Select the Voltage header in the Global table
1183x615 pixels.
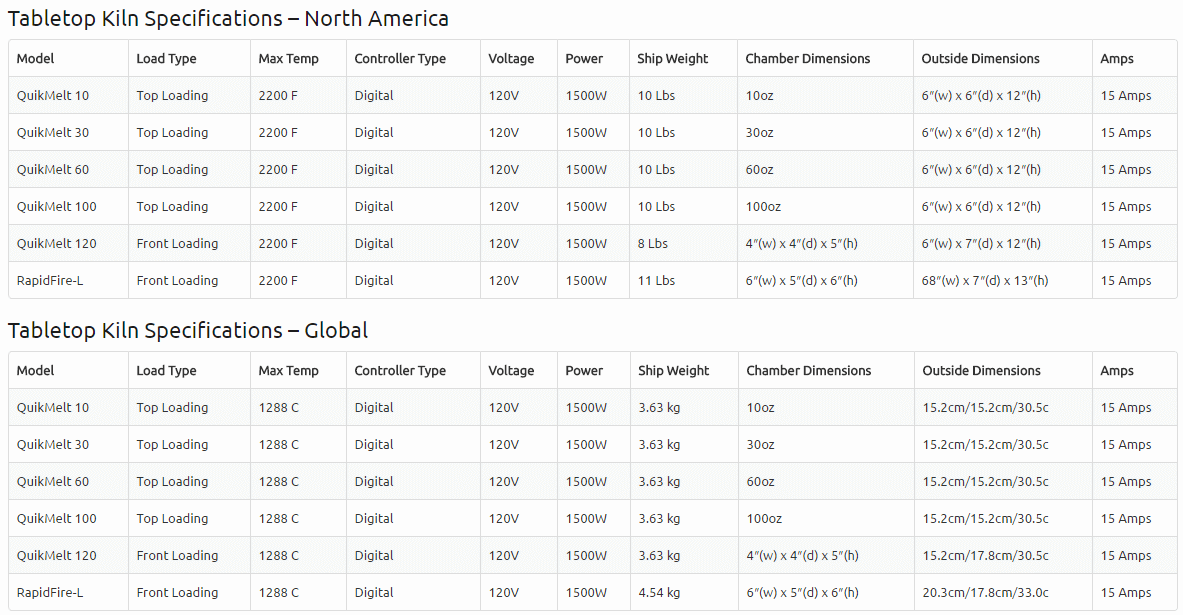(511, 371)
